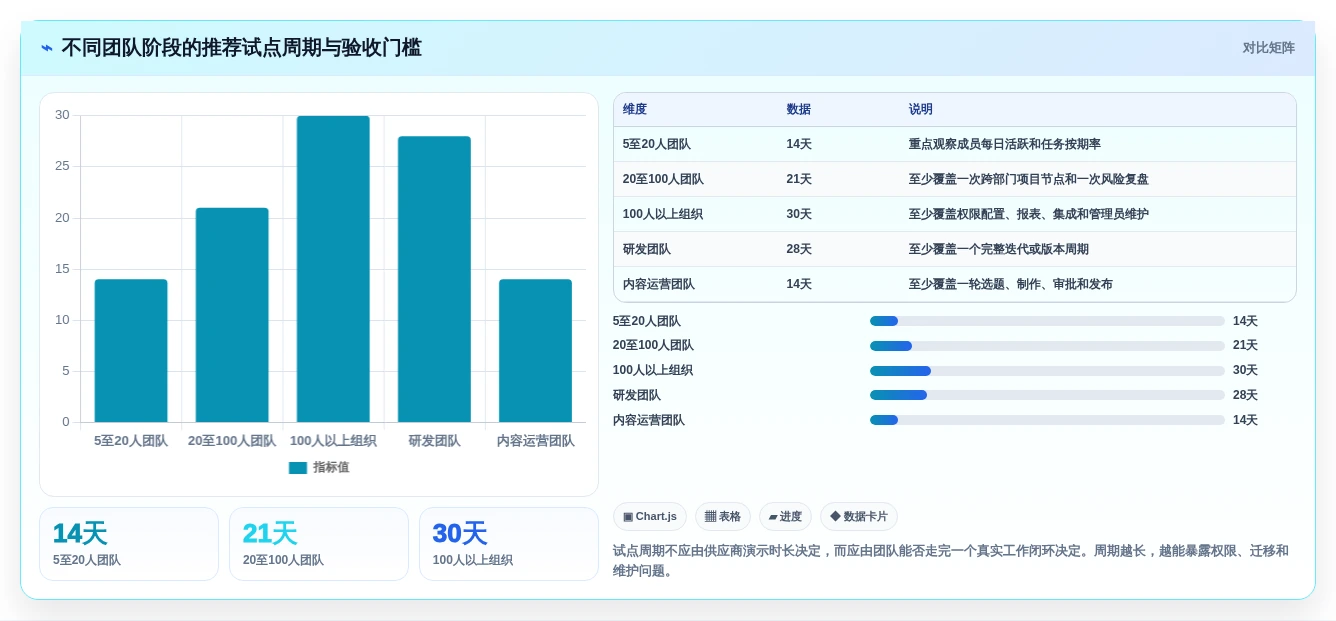This screenshot has height=621, width=1336.
Task: Click the 14天 data card for 5至20人团队
Action: click(x=129, y=544)
